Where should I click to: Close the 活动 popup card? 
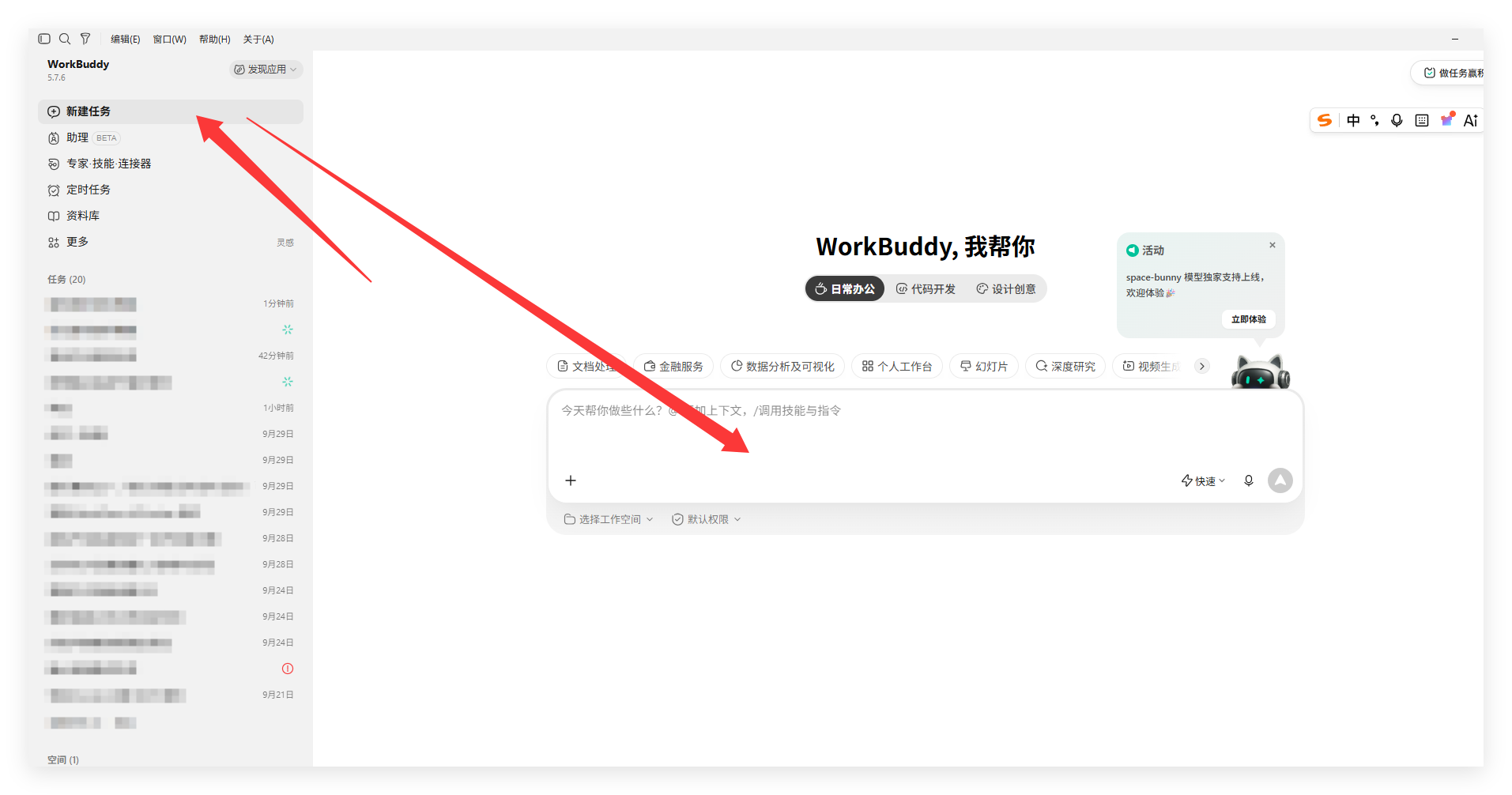pos(1273,245)
